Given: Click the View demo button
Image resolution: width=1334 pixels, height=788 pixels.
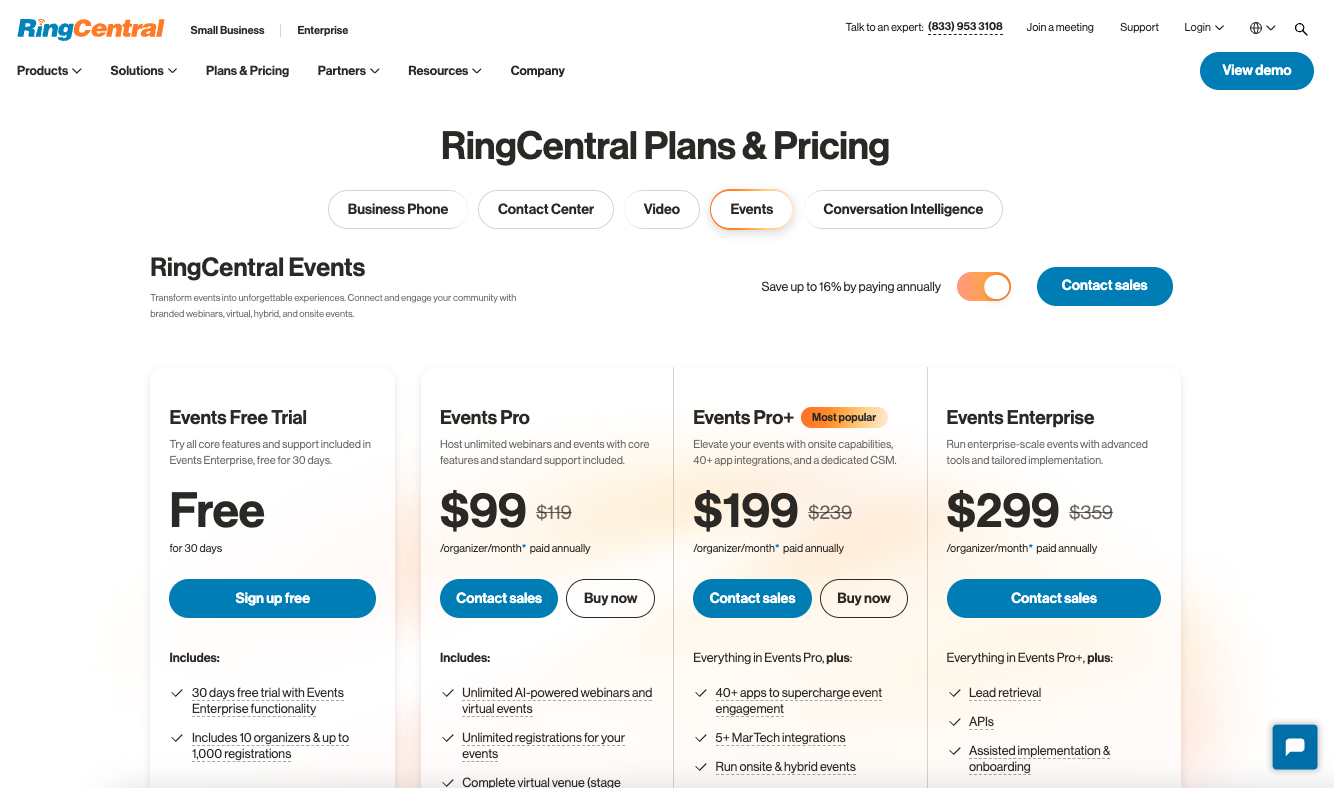Looking at the screenshot, I should (x=1257, y=71).
